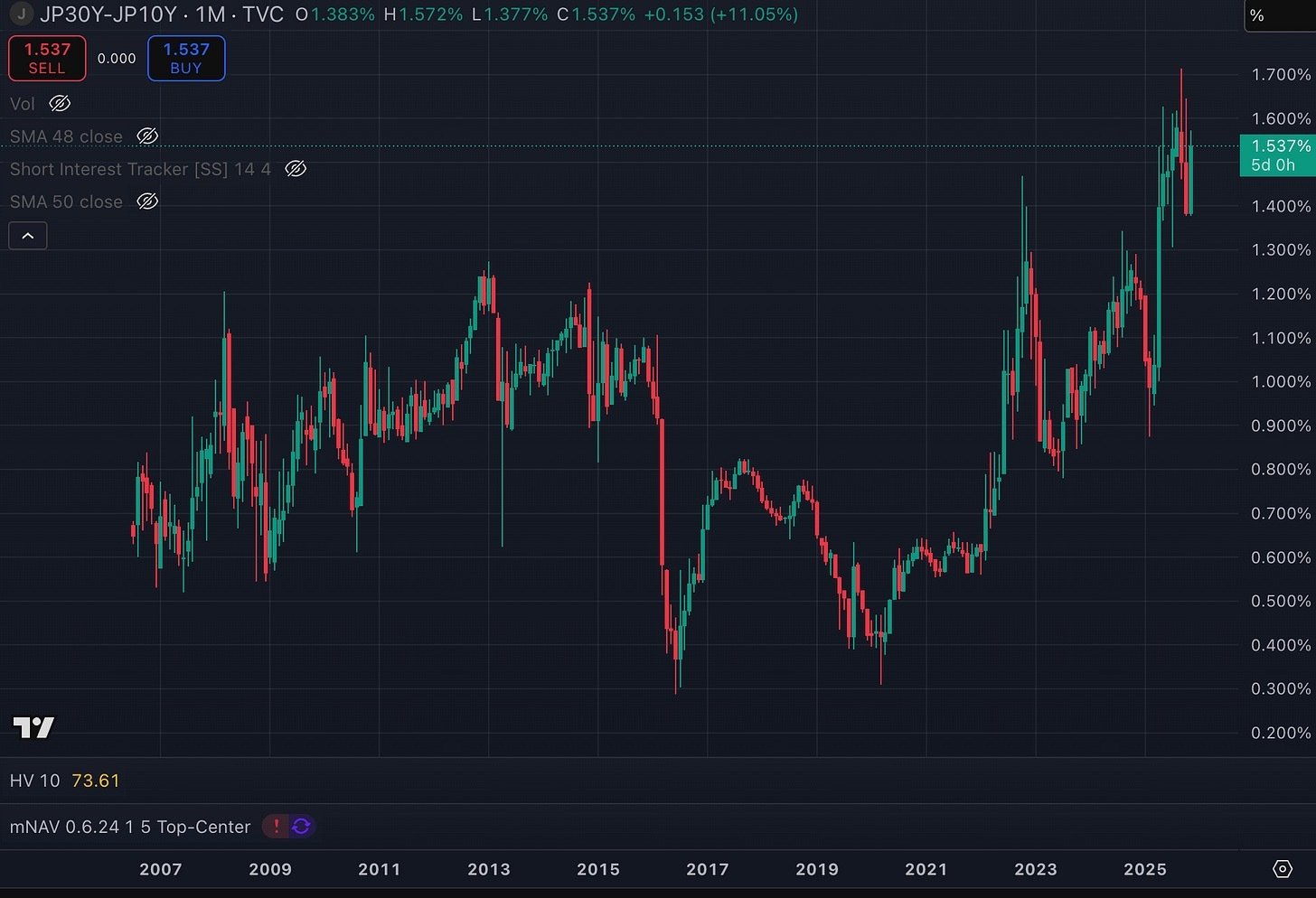Click the 2025 label on the date axis
This screenshot has height=898, width=1316.
pos(1144,868)
